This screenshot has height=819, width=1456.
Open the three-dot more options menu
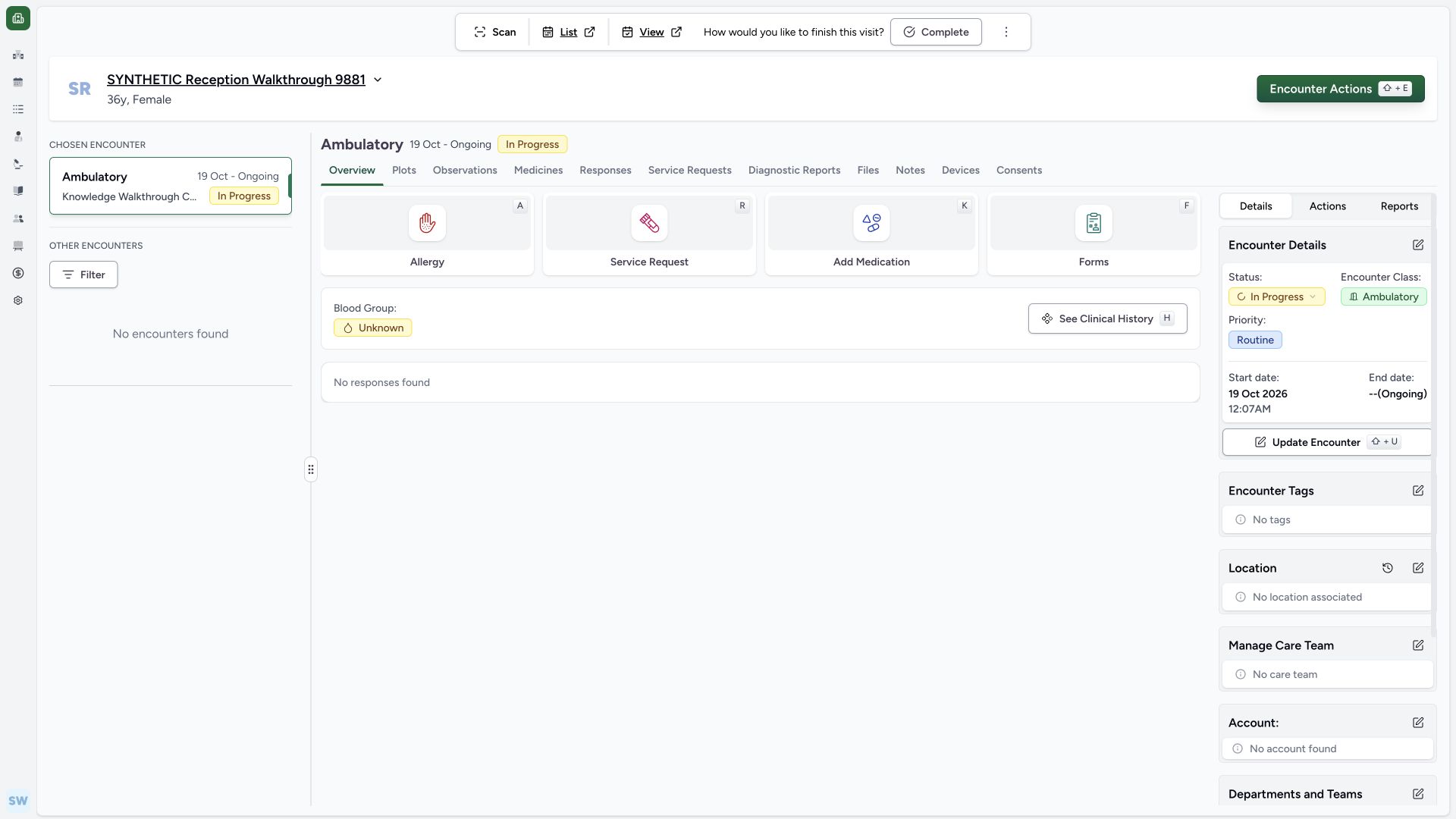pyautogui.click(x=1006, y=32)
